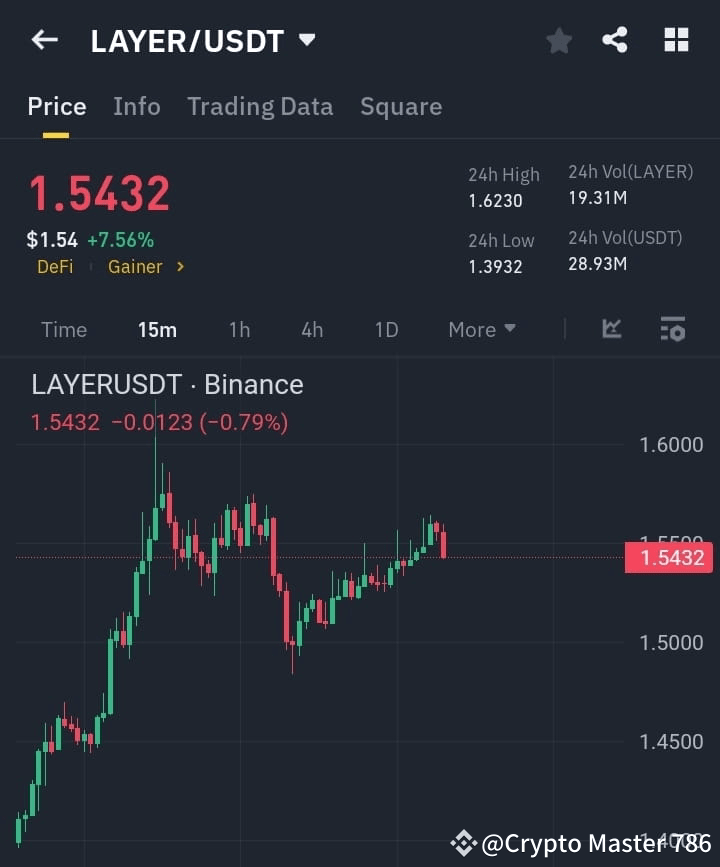Click the red 1.5432 current price tag
Screen dimensions: 720x867
pyautogui.click(x=668, y=557)
